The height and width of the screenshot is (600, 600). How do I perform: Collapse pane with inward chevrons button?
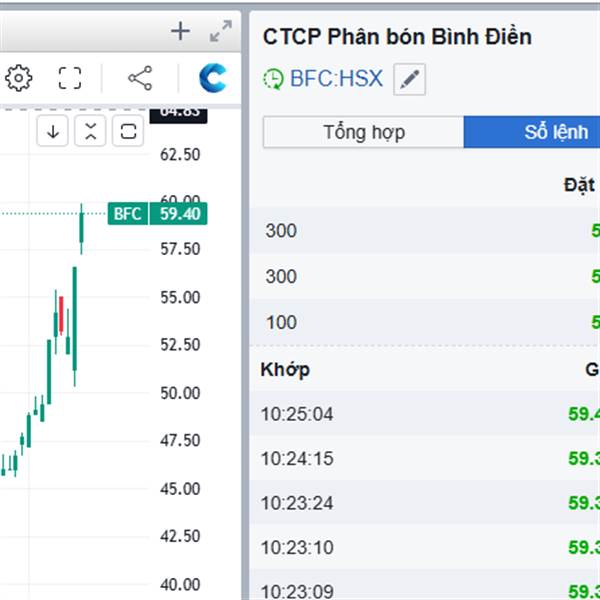tap(90, 131)
